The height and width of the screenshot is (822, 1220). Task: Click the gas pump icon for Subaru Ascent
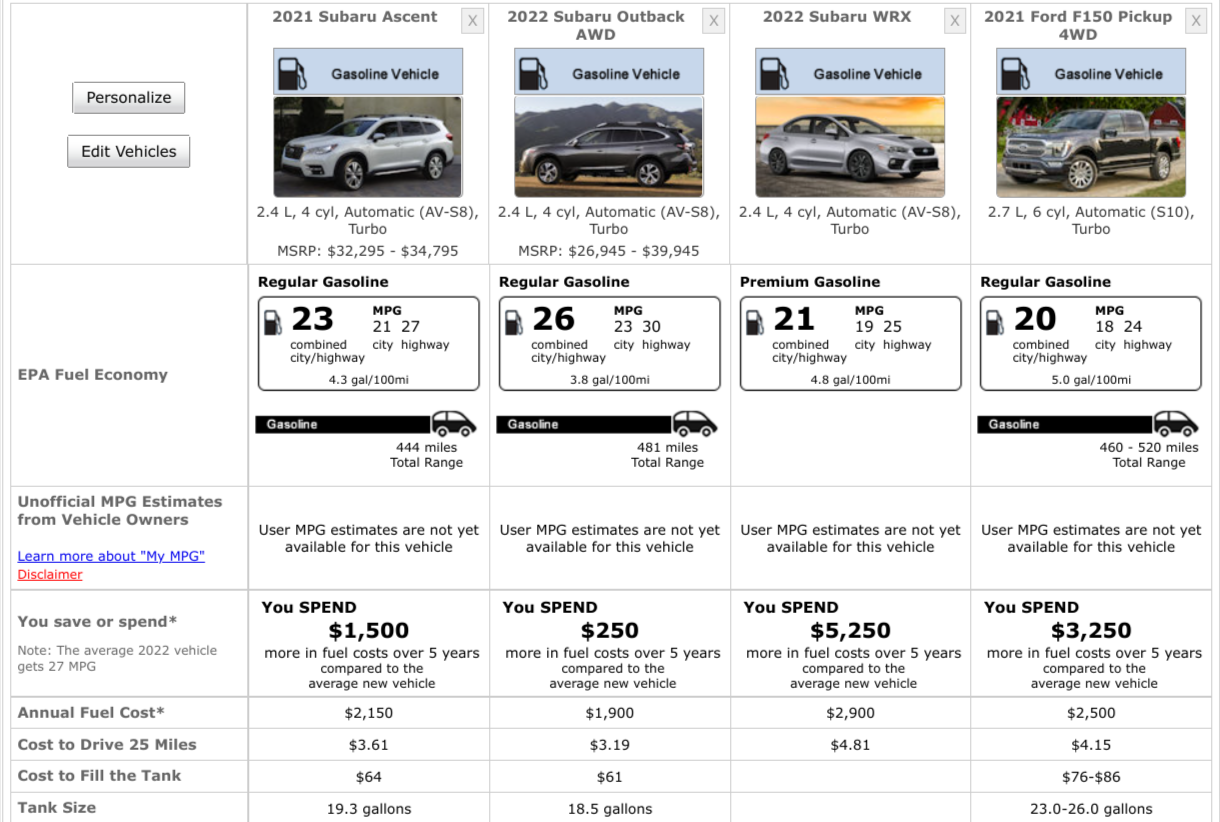291,73
